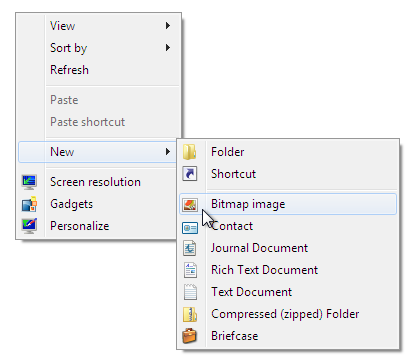The image size is (414, 360).
Task: Create a new Rich Text Document
Action: click(x=288, y=270)
